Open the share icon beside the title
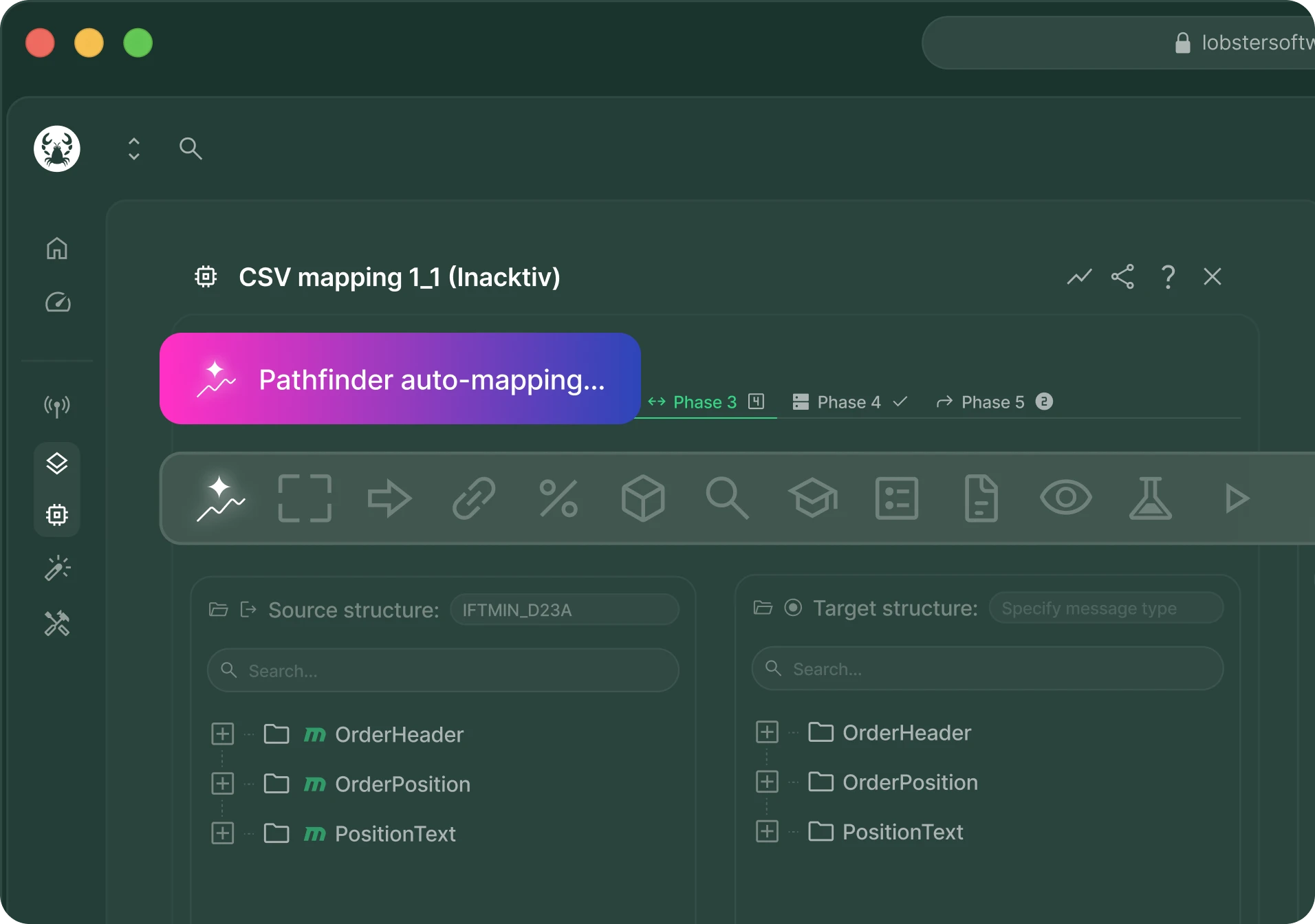This screenshot has height=924, width=1315. (1122, 276)
